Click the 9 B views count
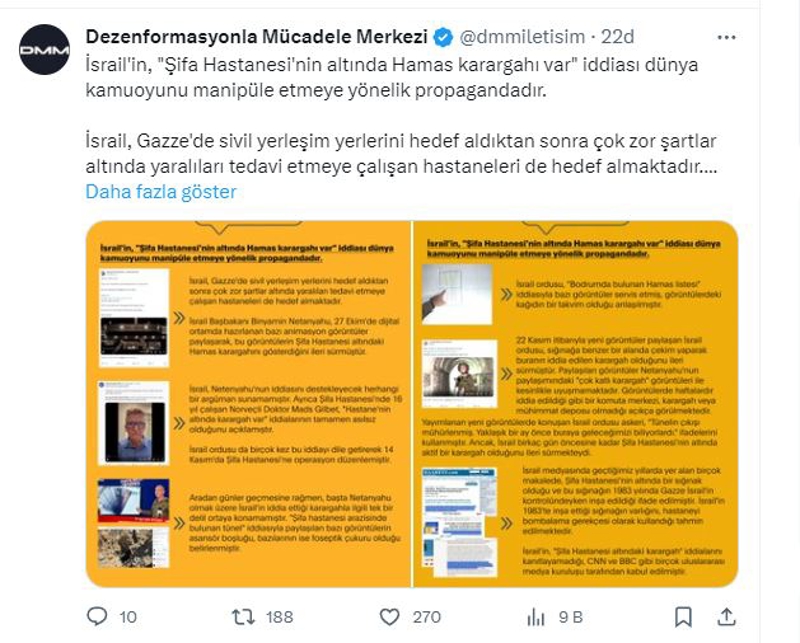 pyautogui.click(x=570, y=617)
